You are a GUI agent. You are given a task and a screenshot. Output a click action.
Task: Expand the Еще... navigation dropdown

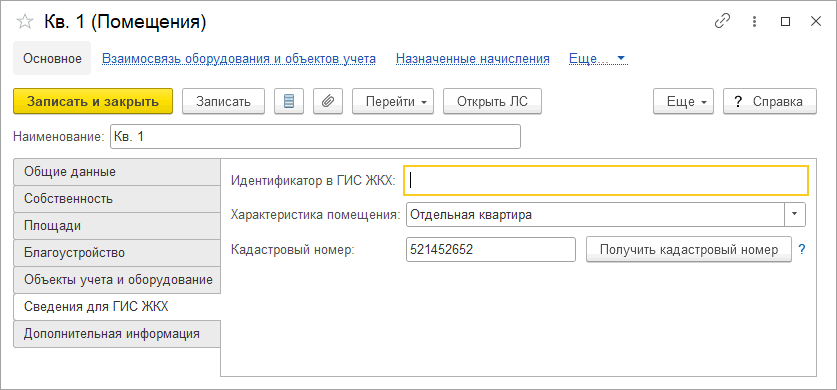(598, 59)
